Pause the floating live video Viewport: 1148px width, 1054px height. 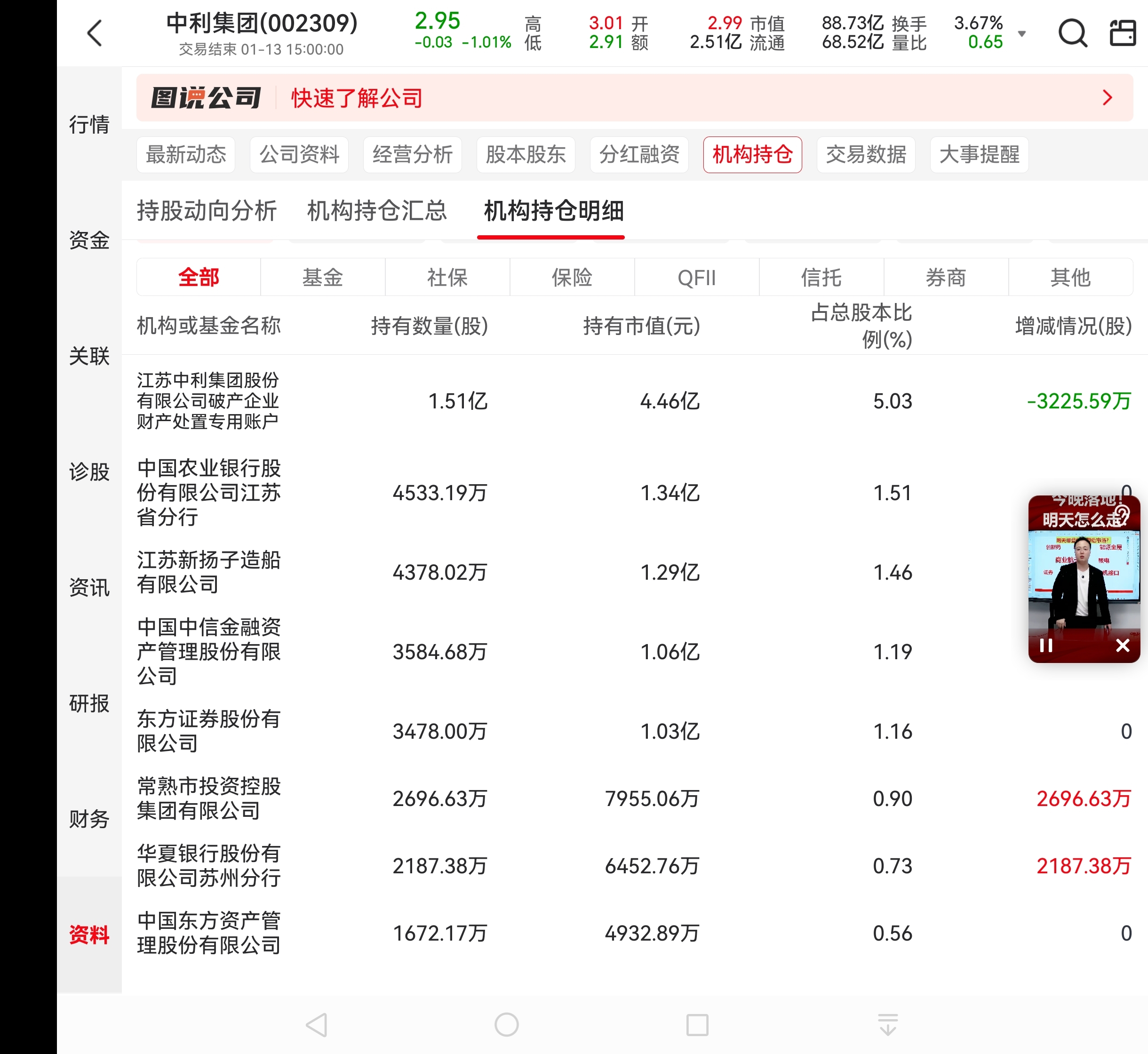point(1046,645)
